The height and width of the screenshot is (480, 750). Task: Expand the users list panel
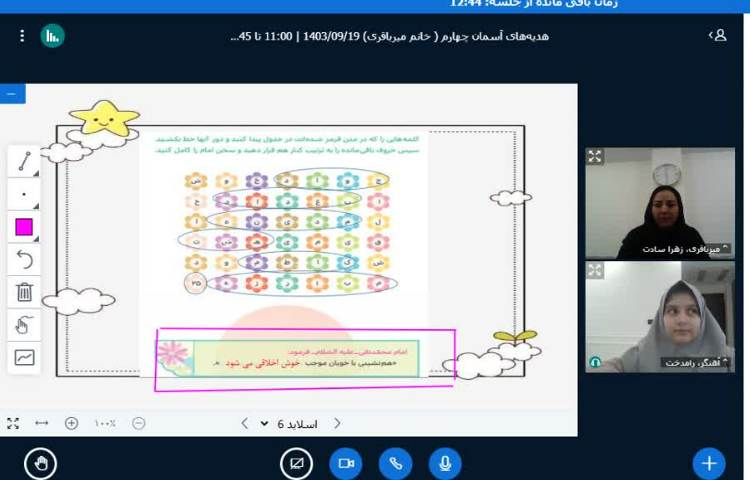pos(718,35)
